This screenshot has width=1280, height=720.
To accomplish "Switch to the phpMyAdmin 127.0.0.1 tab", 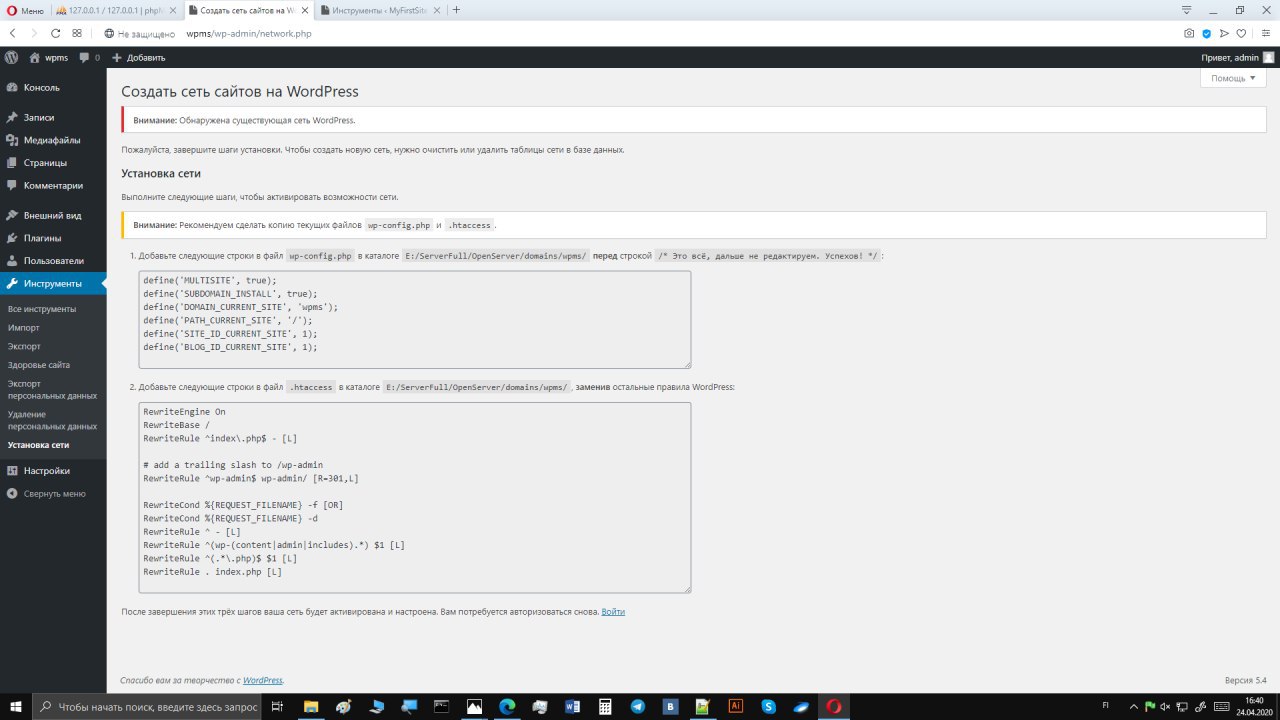I will pos(117,10).
